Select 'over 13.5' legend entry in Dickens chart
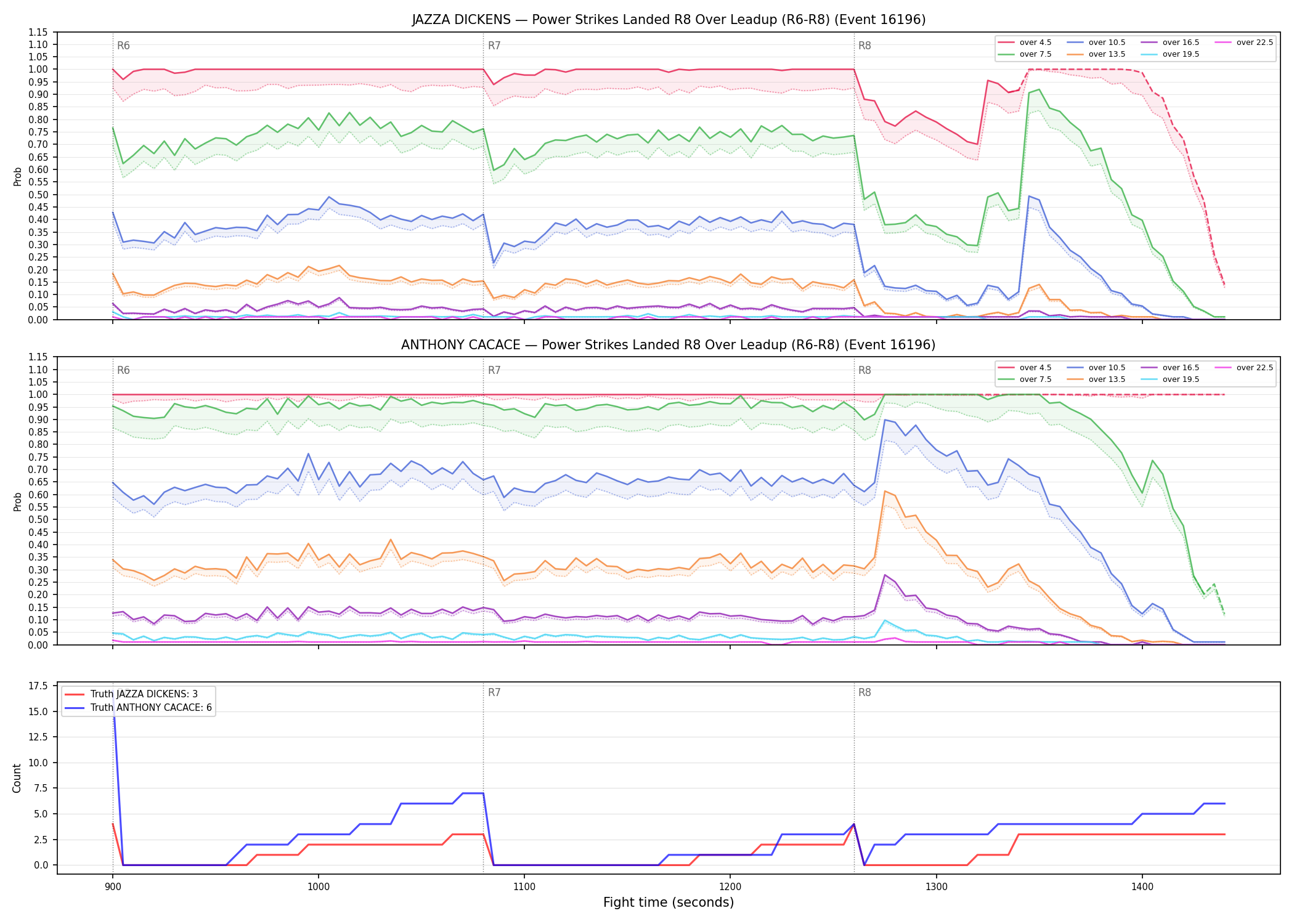1294x924 pixels. (1096, 54)
